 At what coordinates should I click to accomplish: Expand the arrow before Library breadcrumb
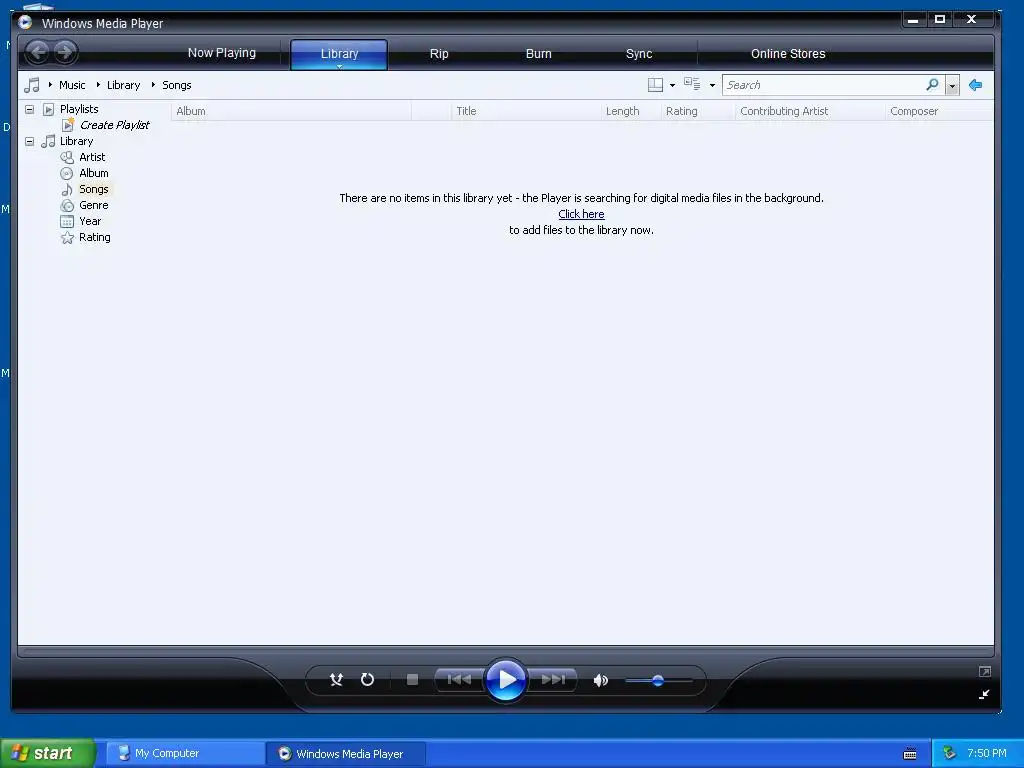tap(98, 84)
